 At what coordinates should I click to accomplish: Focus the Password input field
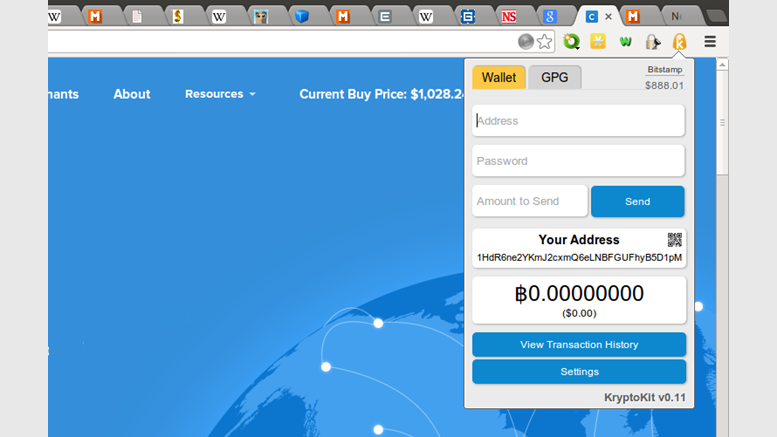(x=578, y=161)
